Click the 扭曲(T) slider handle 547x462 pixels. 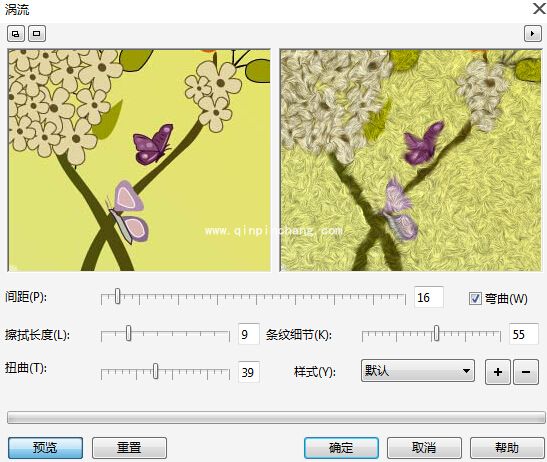156,371
